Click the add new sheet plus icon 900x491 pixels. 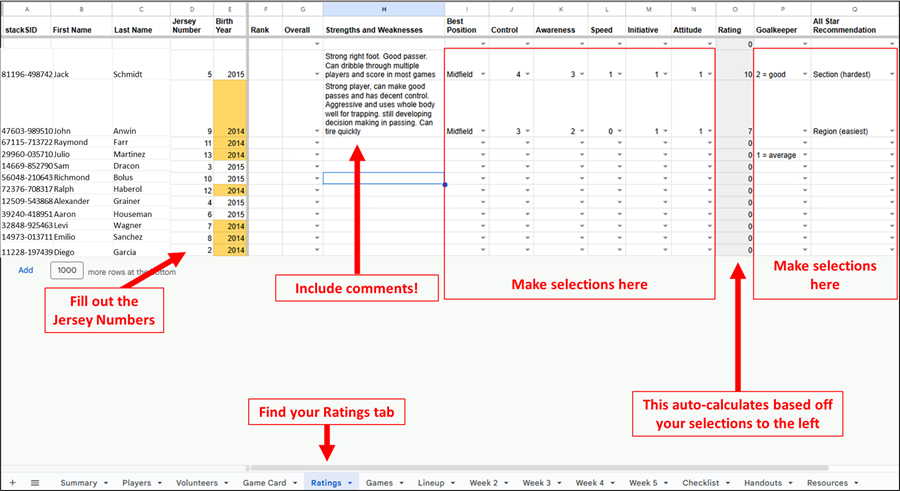pos(13,483)
